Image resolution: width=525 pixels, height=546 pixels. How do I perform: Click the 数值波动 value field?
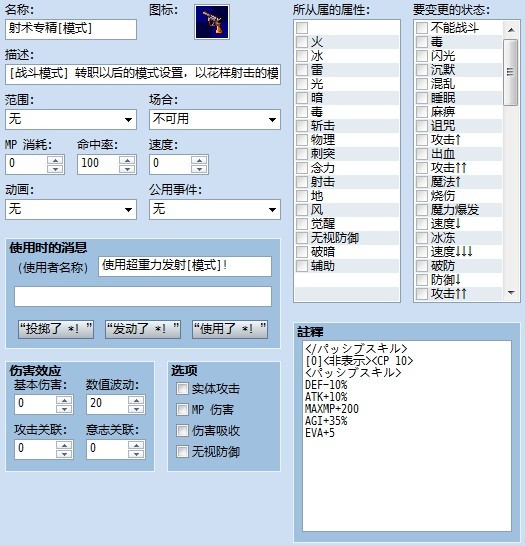point(107,404)
